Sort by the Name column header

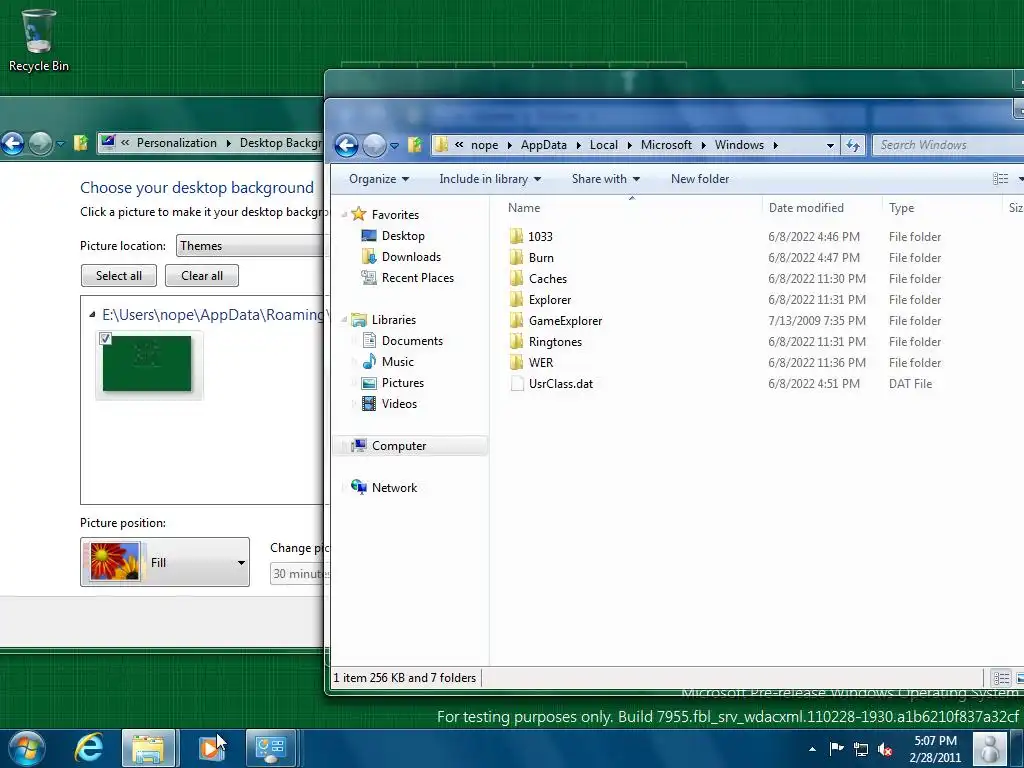pos(631,208)
